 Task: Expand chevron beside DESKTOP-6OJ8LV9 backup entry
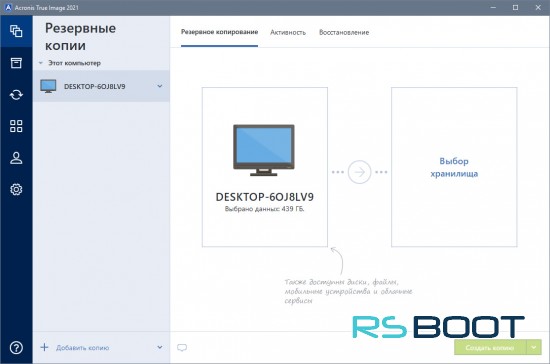coord(160,86)
